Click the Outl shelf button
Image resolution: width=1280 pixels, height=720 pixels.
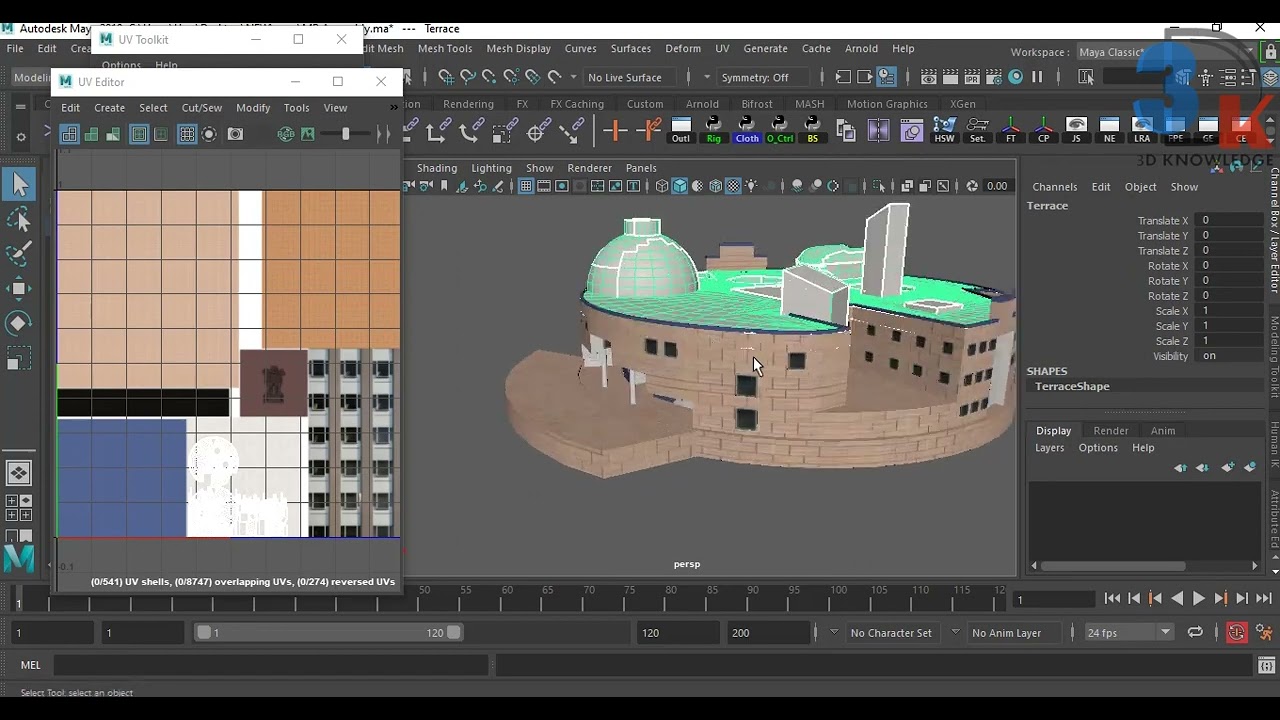tap(681, 130)
